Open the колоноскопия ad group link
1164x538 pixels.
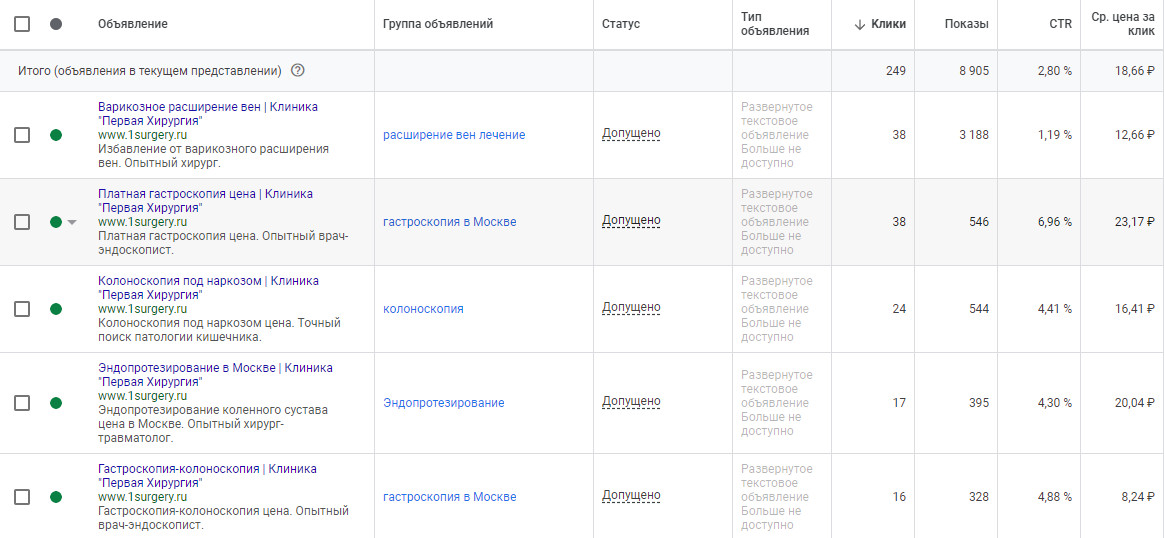pos(423,309)
